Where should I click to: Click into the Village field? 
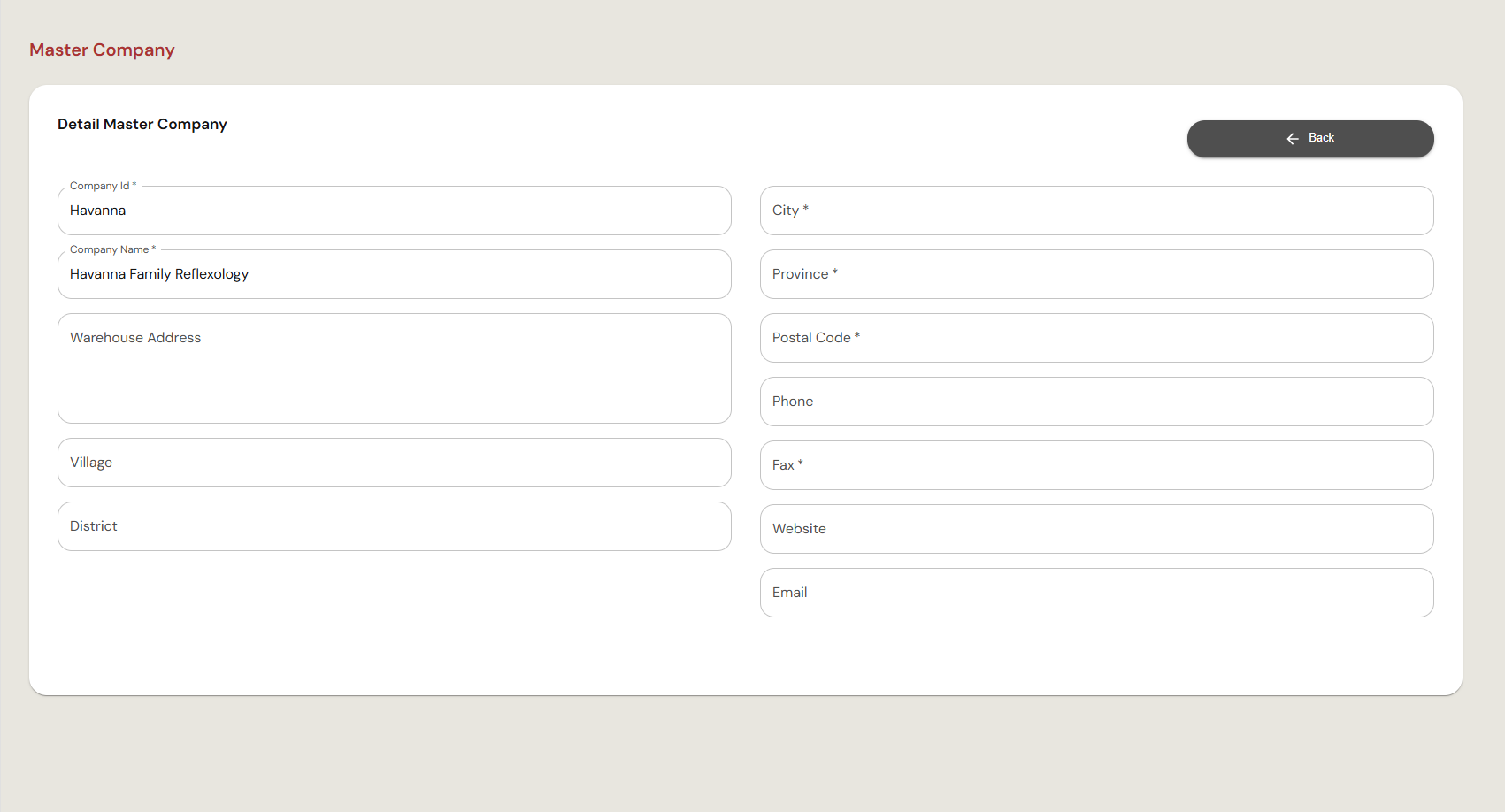(x=395, y=463)
